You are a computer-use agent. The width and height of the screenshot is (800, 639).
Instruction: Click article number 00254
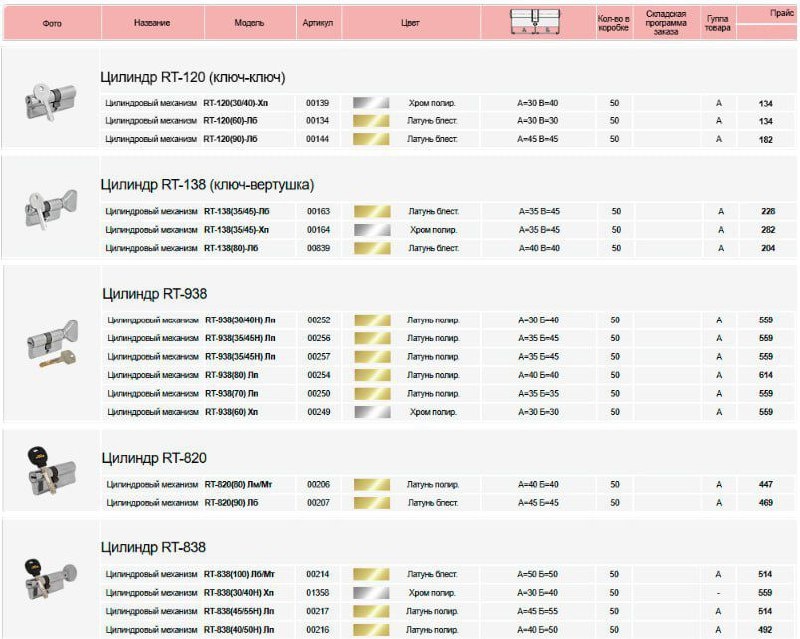[319, 375]
